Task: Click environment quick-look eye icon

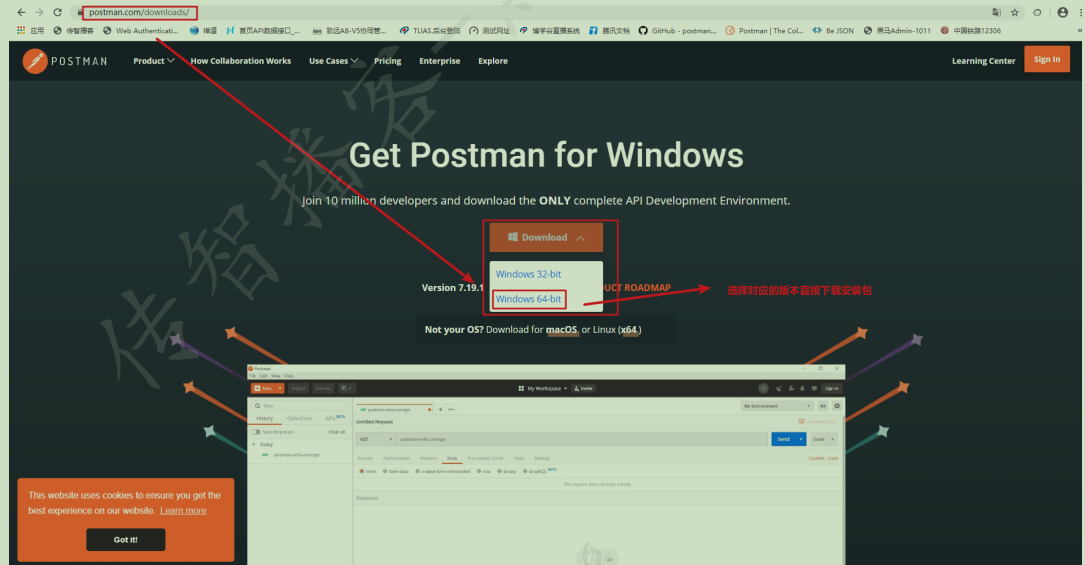Action: [823, 406]
